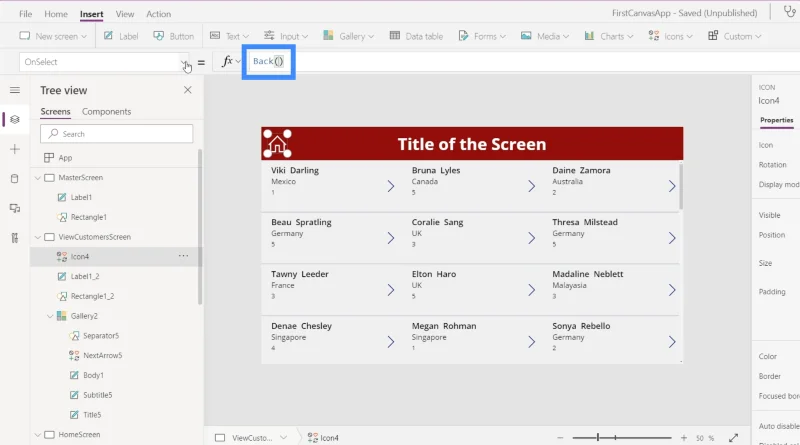800x445 pixels.
Task: Open the Input controls dropdown
Action: pos(286,36)
